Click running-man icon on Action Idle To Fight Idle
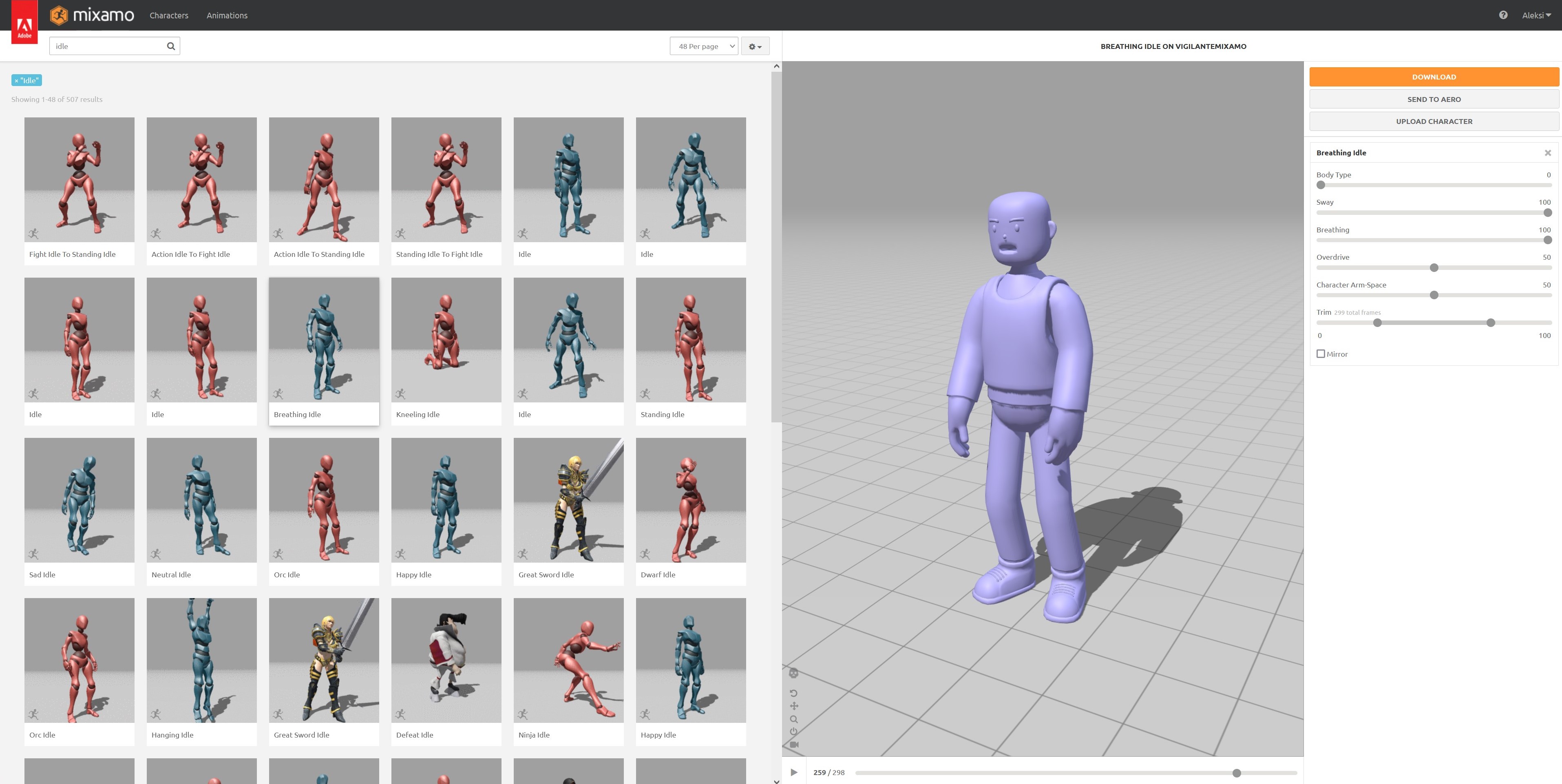 pos(156,234)
